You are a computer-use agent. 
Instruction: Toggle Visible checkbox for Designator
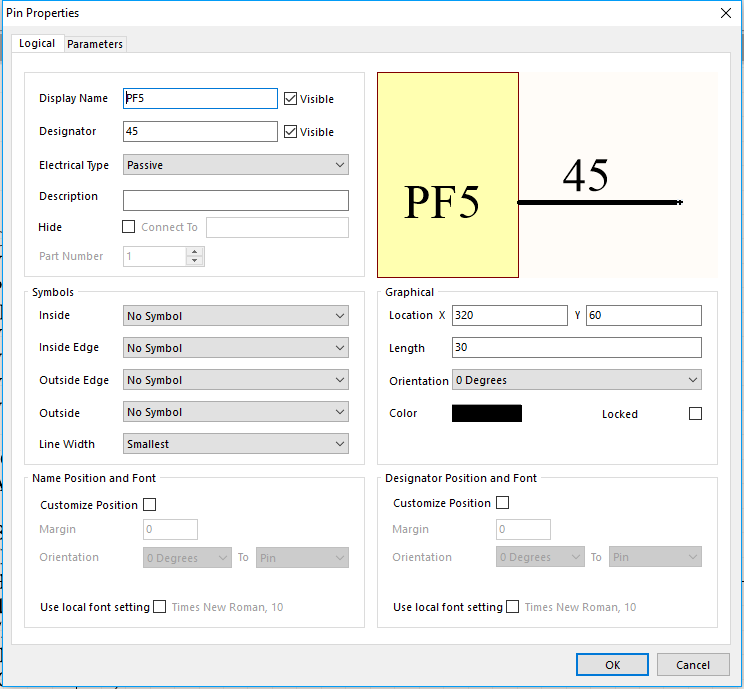[x=291, y=132]
